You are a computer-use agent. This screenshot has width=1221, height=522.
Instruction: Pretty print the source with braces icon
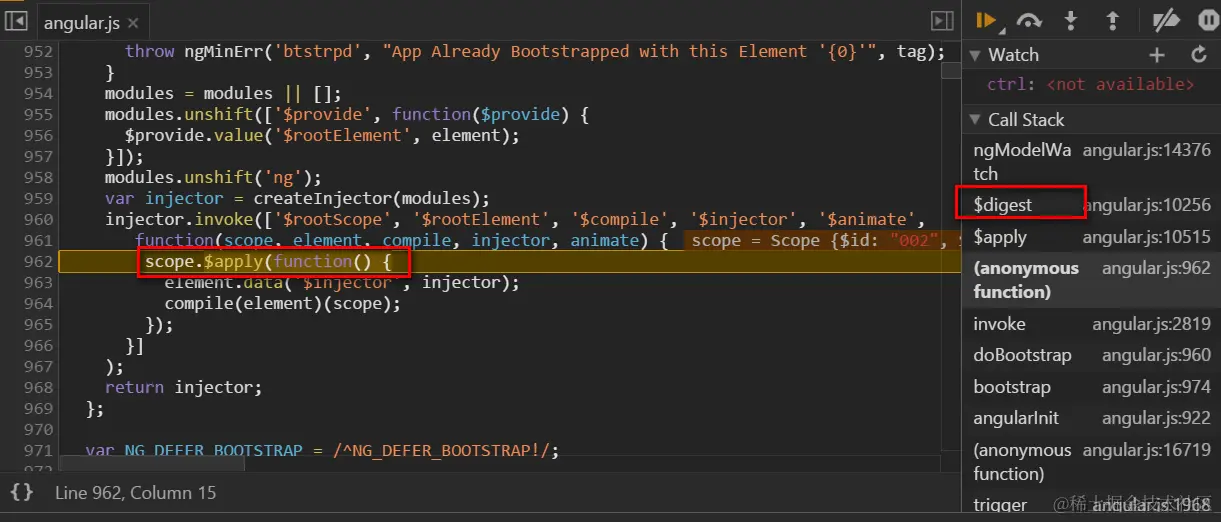(22, 492)
